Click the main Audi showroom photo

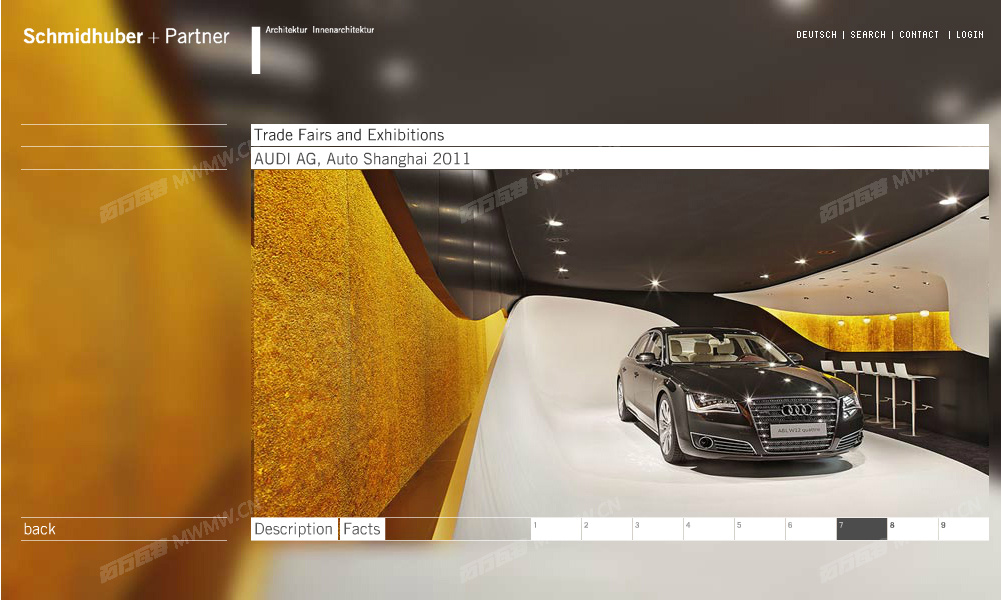coord(620,343)
